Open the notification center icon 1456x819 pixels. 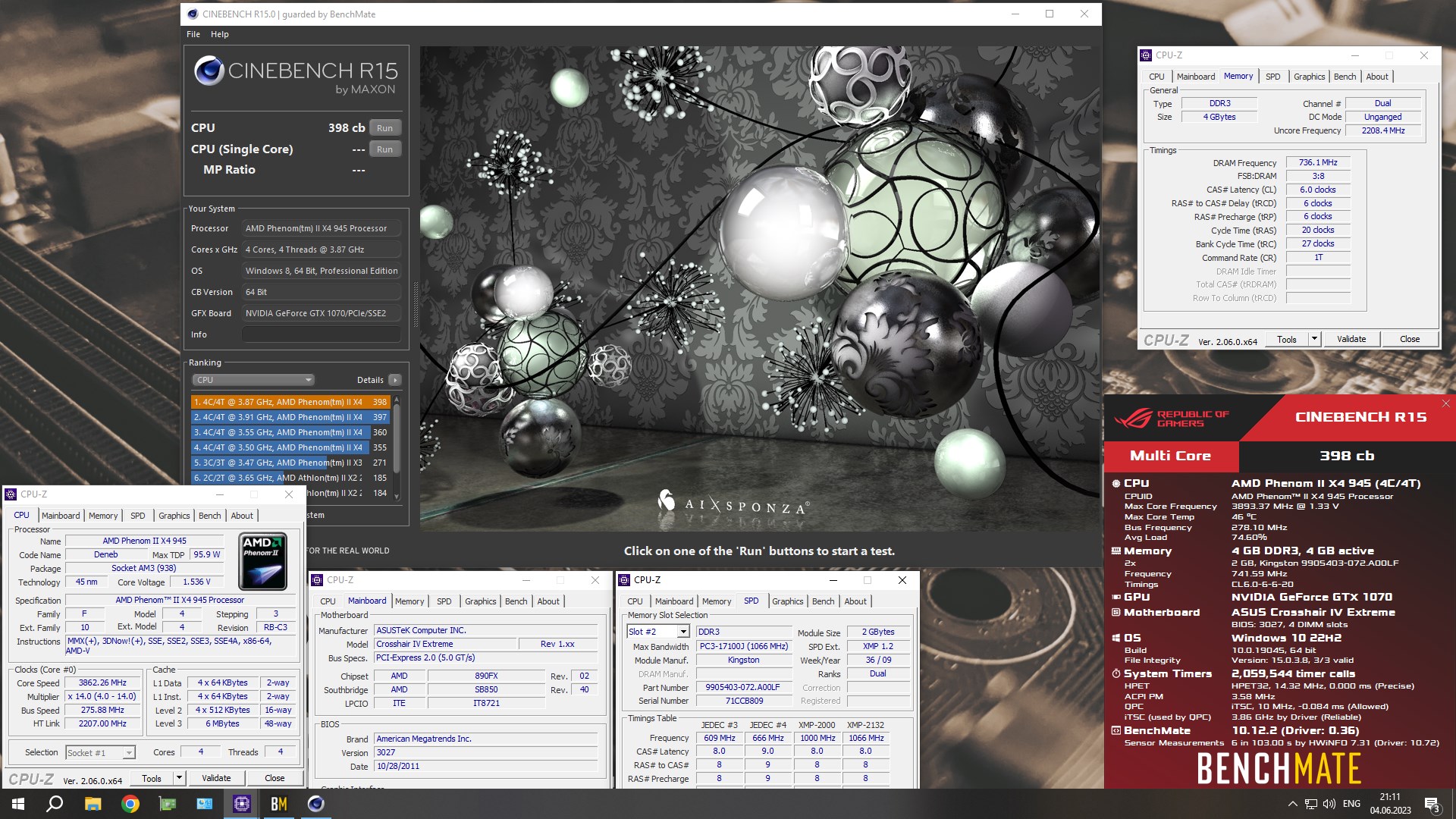(1432, 804)
